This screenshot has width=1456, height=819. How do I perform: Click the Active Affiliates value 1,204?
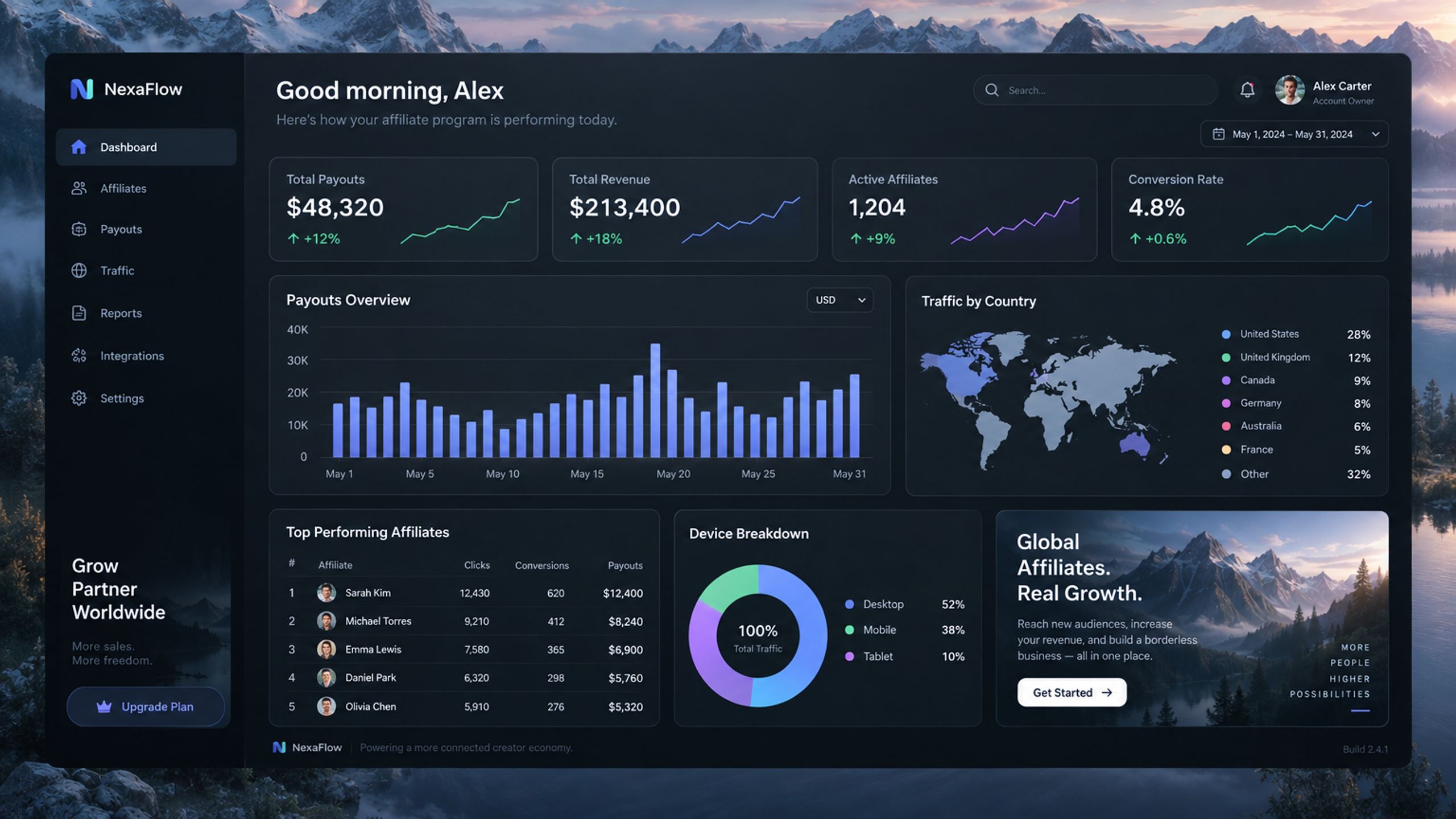877,207
